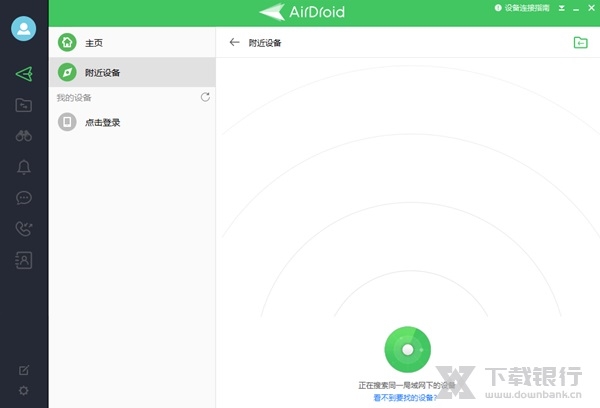Click the title bar dropdown menu icon
Image resolution: width=600 pixels, height=408 pixels.
pyautogui.click(x=561, y=8)
